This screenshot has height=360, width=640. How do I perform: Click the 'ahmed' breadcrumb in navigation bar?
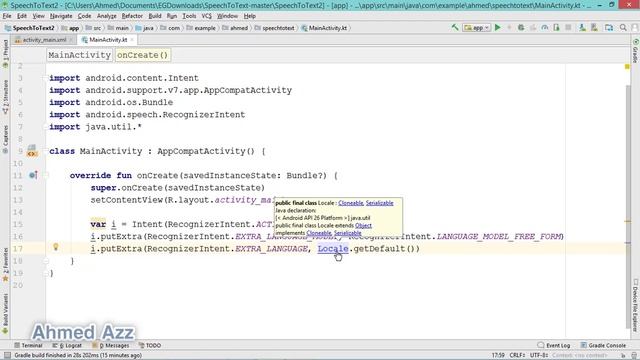[x=235, y=28]
